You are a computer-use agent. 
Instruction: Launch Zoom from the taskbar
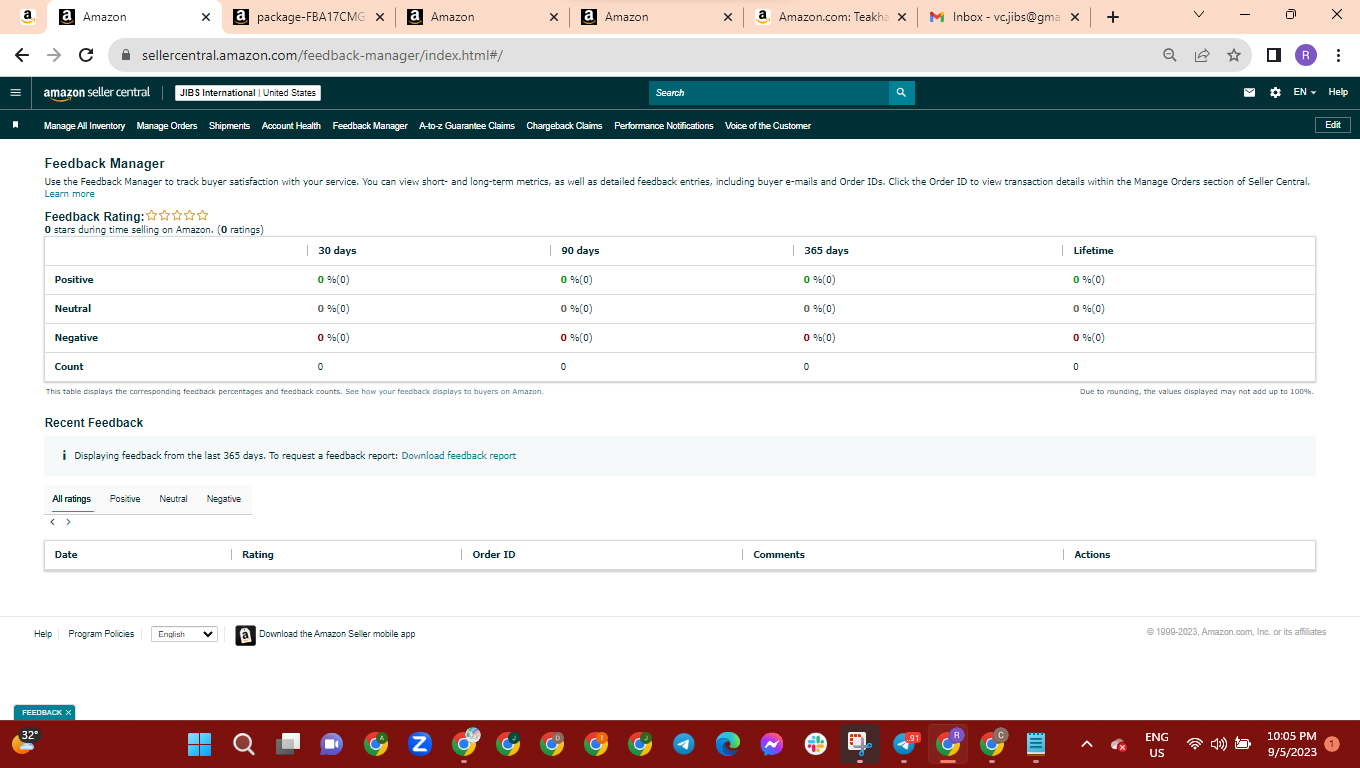420,744
